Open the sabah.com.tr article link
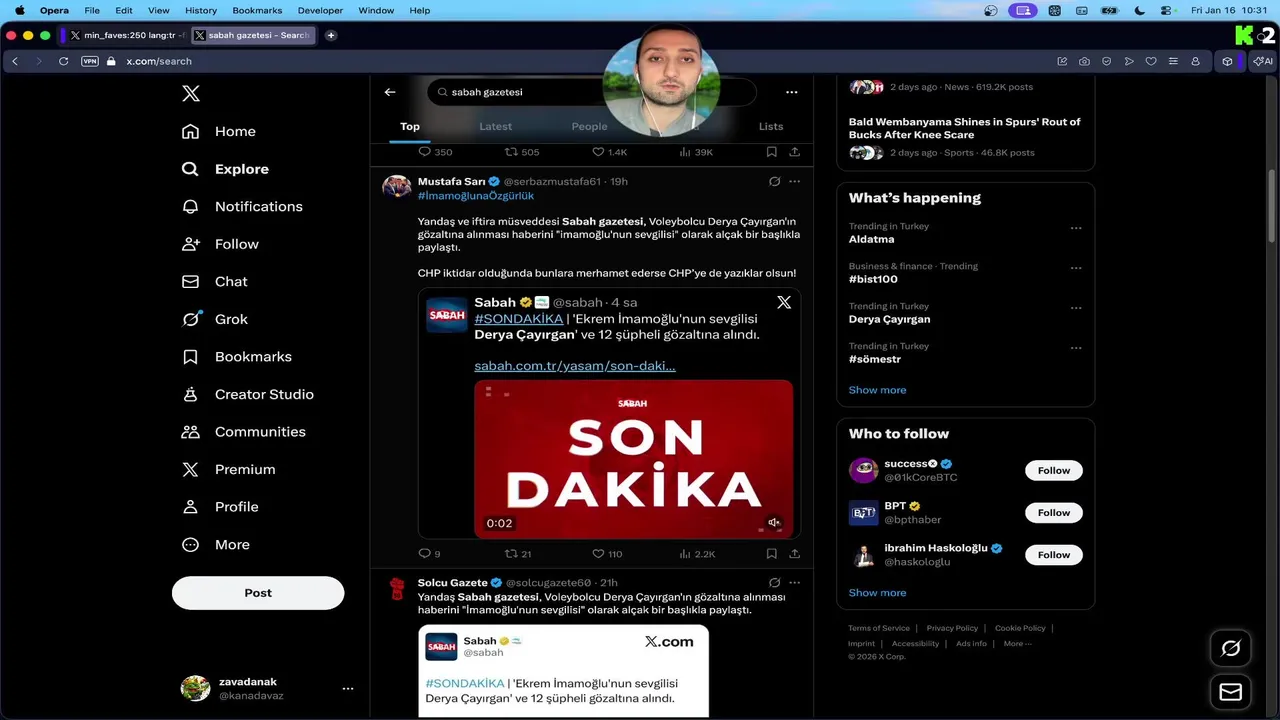 (575, 366)
